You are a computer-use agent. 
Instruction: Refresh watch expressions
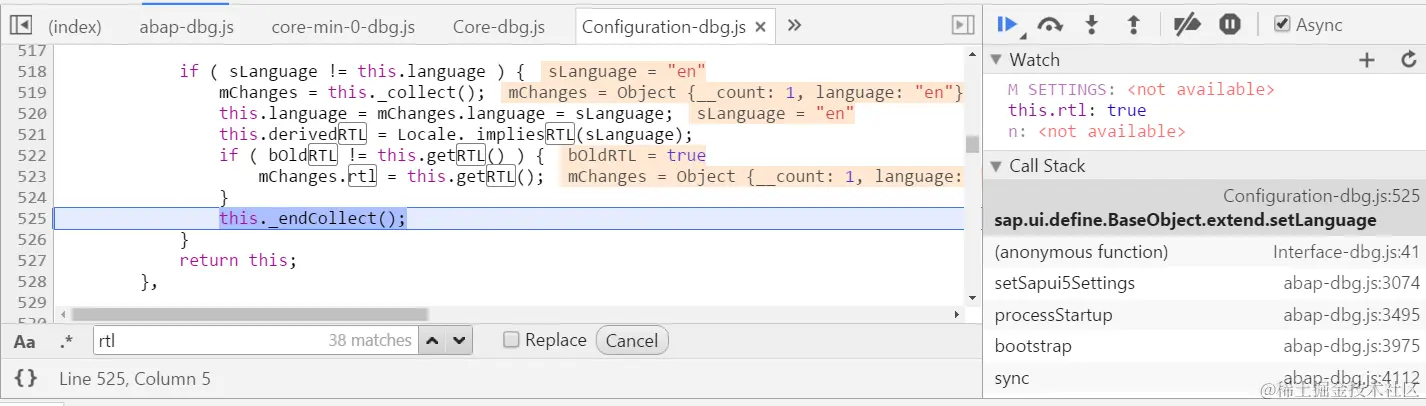[x=1409, y=60]
